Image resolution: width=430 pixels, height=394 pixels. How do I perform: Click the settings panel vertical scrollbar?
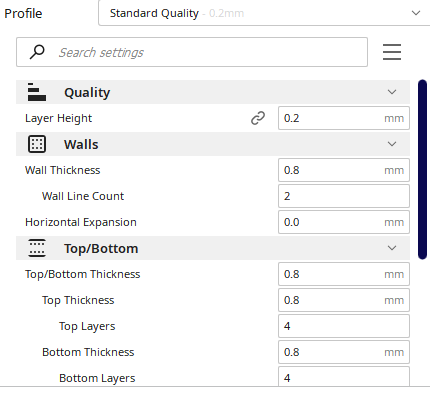point(422,169)
